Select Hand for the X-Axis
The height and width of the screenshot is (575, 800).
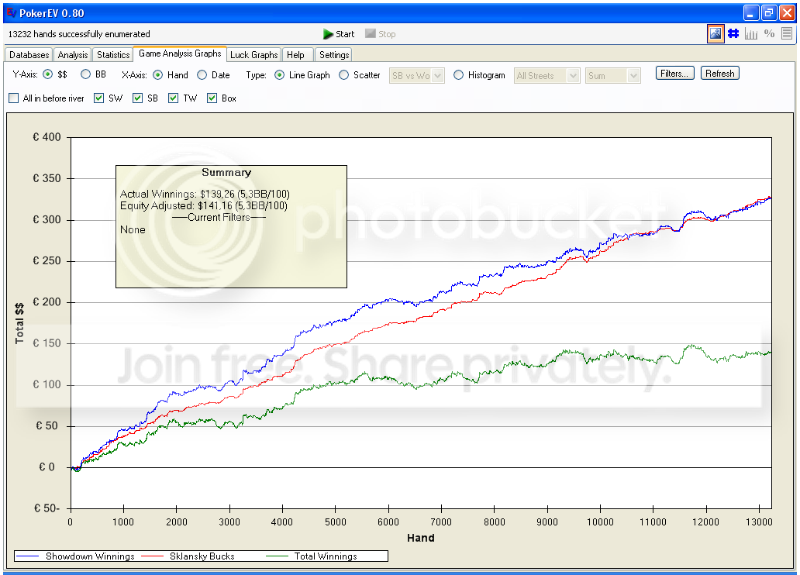click(x=158, y=75)
